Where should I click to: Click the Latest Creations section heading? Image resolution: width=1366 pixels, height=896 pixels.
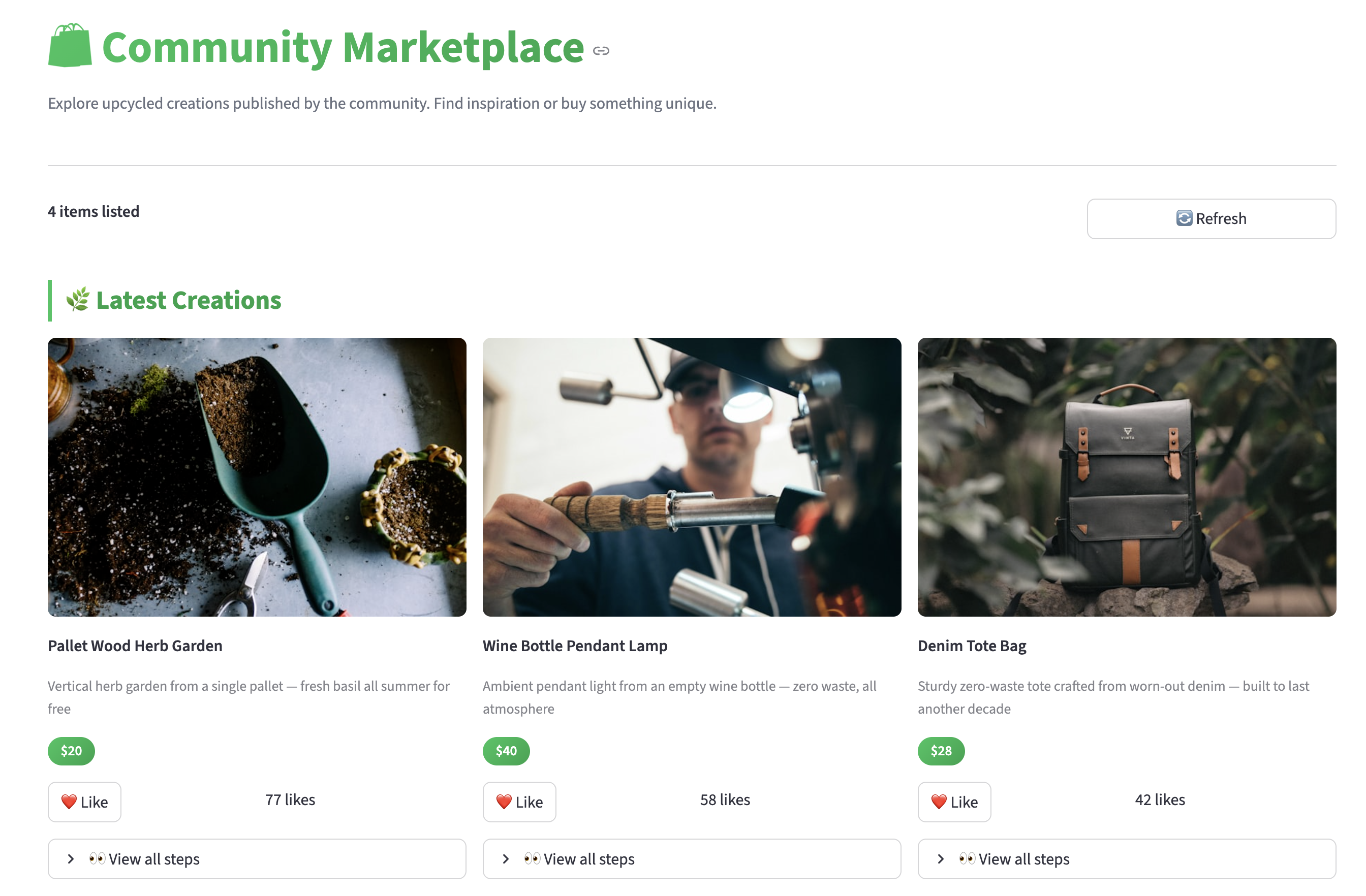click(x=188, y=300)
